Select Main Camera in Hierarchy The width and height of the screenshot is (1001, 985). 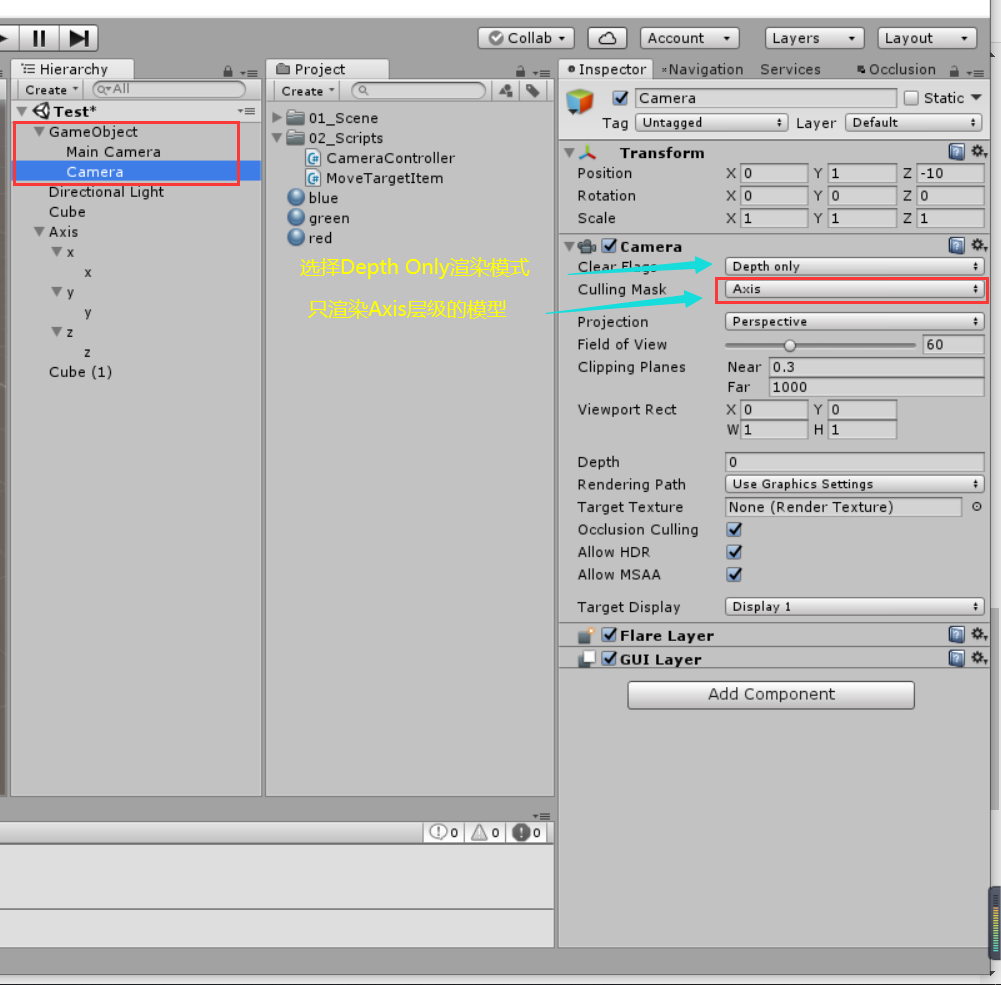pyautogui.click(x=113, y=152)
